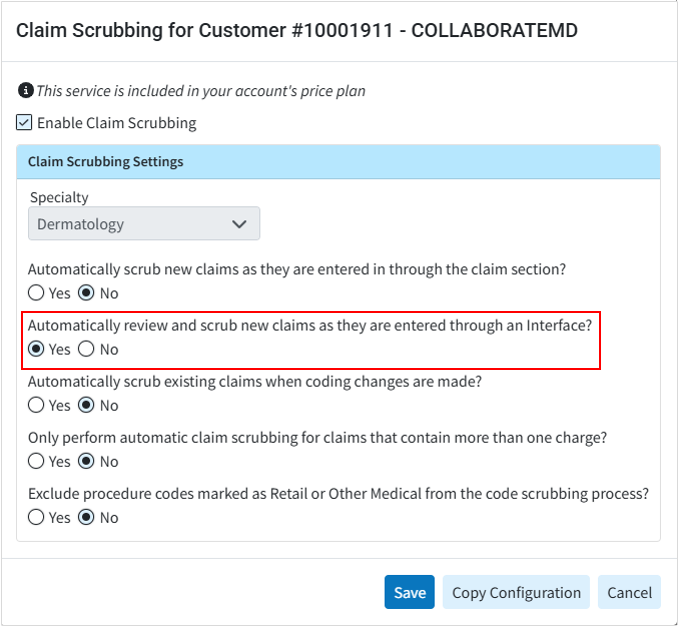This screenshot has width=683, height=629.
Task: Cancel the claim scrubbing dialog
Action: [x=629, y=592]
